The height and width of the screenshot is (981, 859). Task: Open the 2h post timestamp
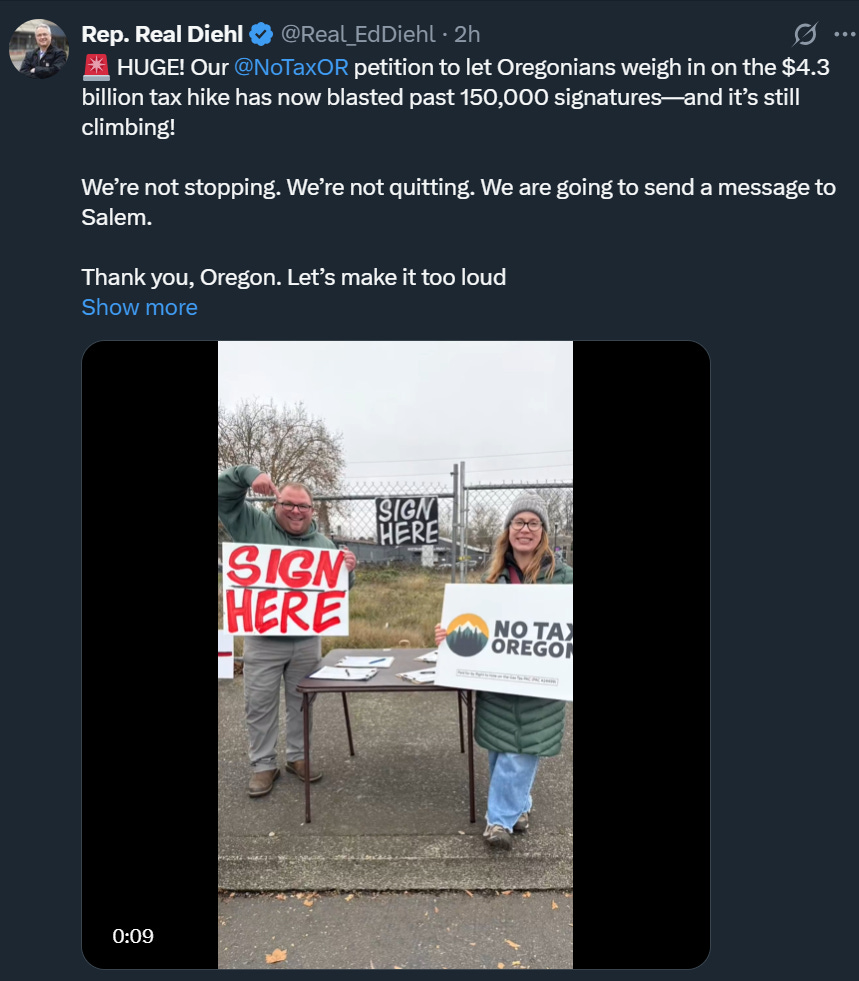467,34
